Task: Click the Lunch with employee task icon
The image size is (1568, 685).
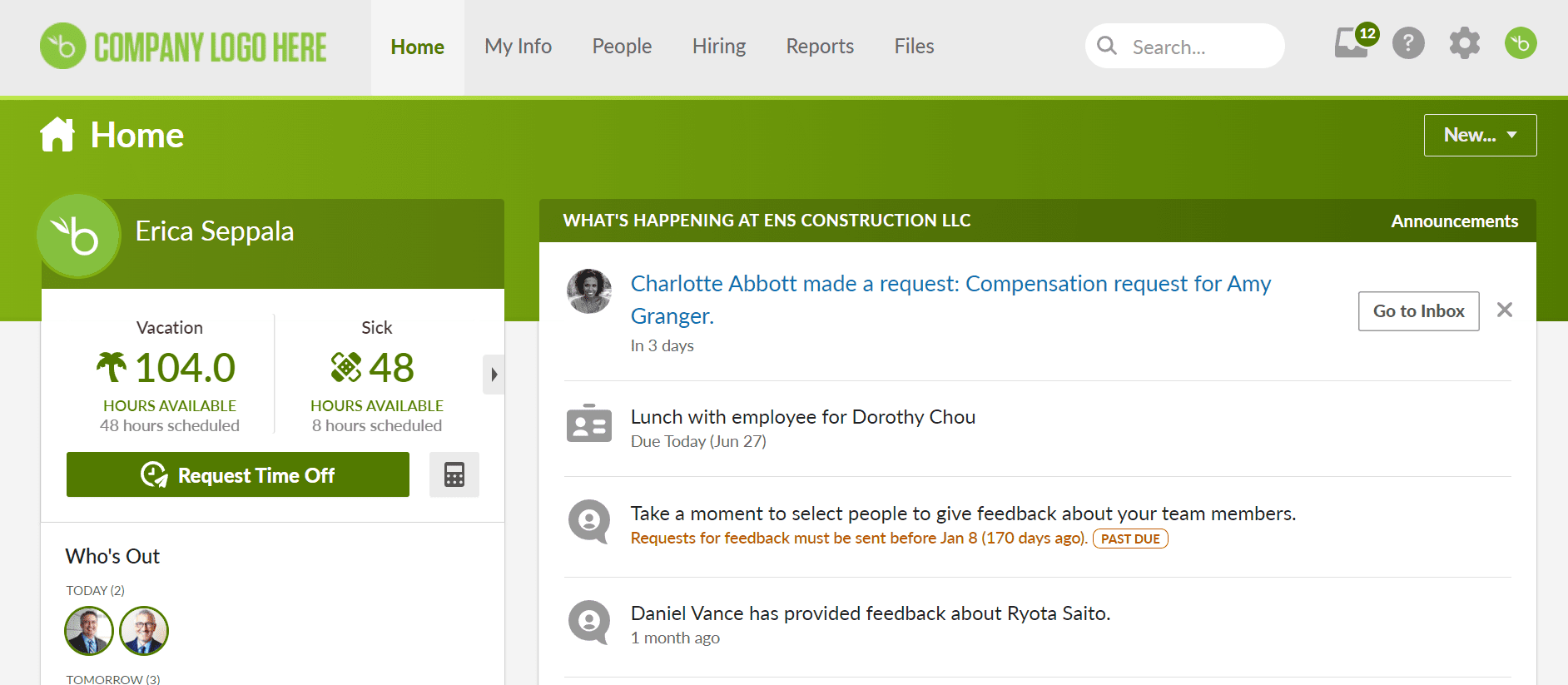Action: coord(588,424)
